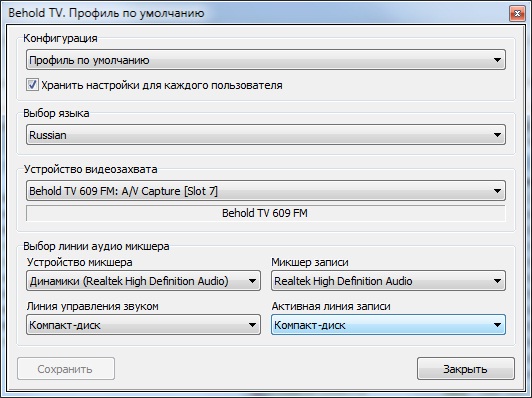Viewport: 532px width, 398px height.
Task: Click the Сохранить button
Action: point(66,368)
